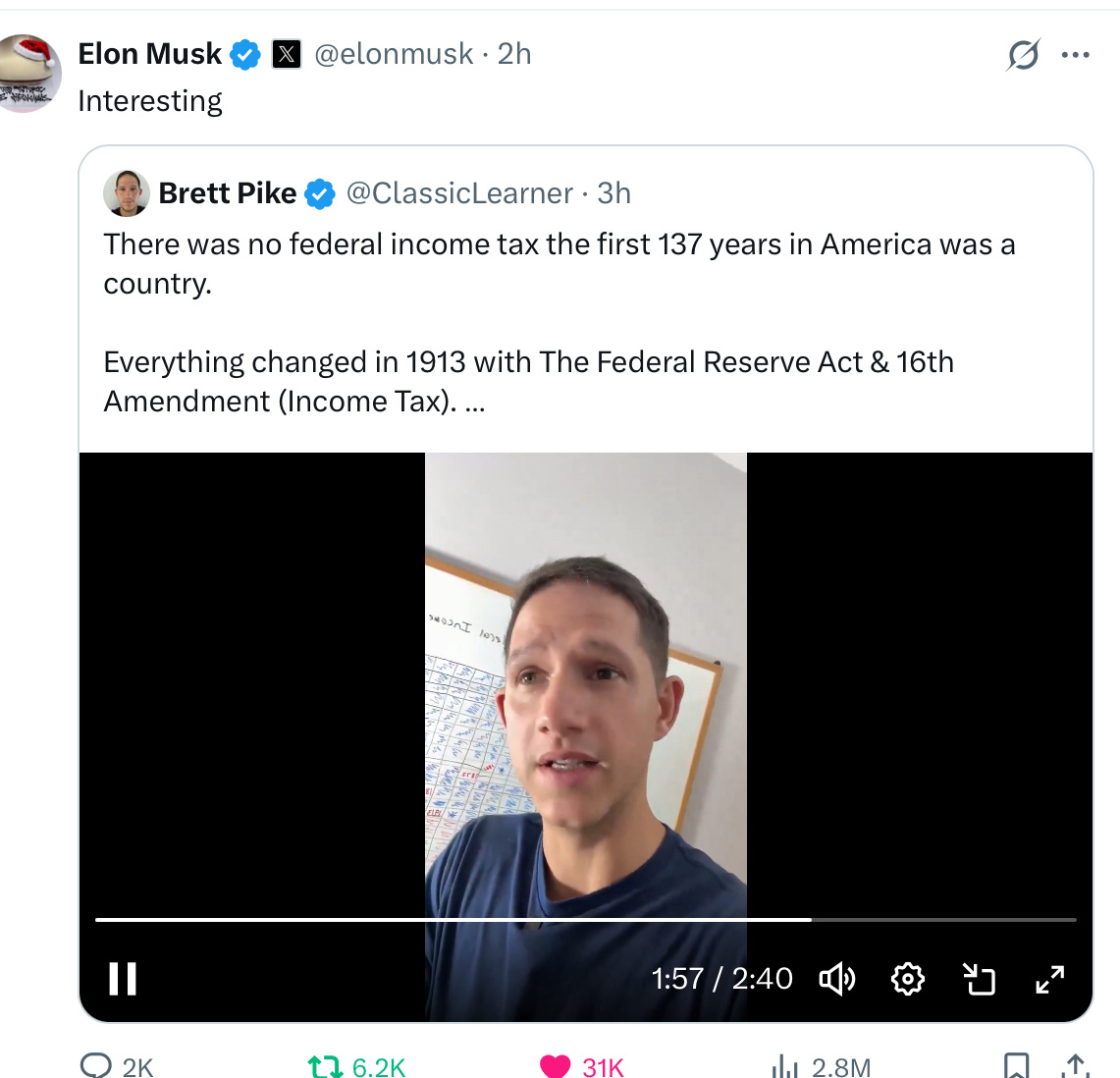Open Brett Pike's profile avatar

127,193
